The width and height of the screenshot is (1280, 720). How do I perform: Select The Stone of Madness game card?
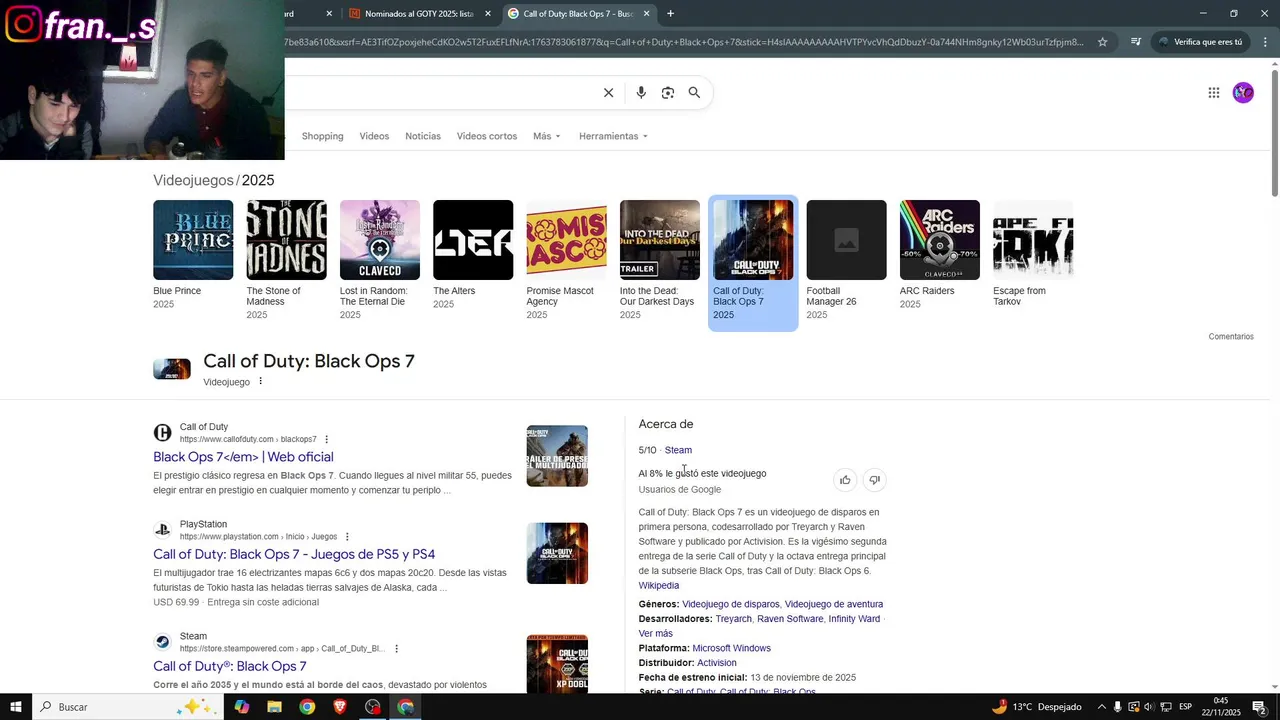[286, 260]
